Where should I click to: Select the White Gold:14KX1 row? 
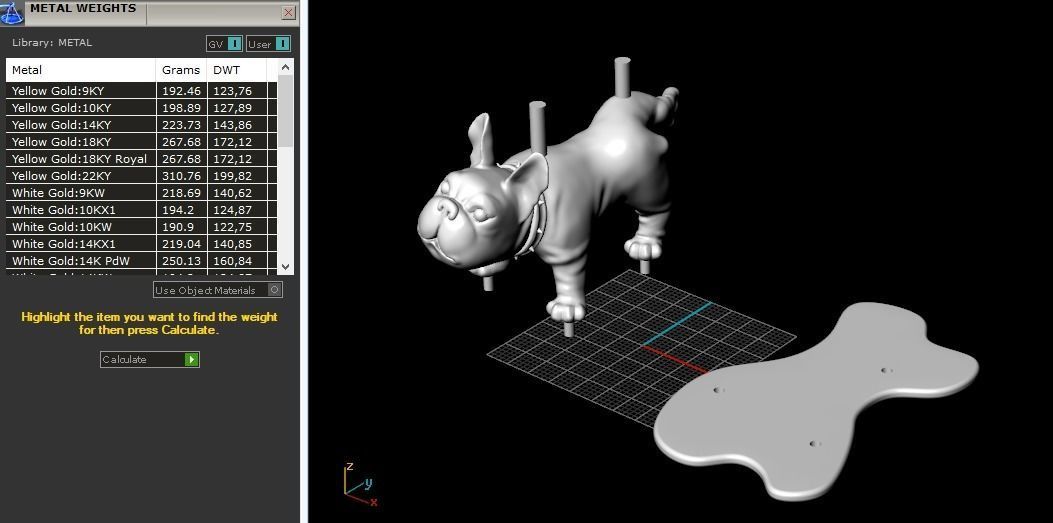pos(141,244)
